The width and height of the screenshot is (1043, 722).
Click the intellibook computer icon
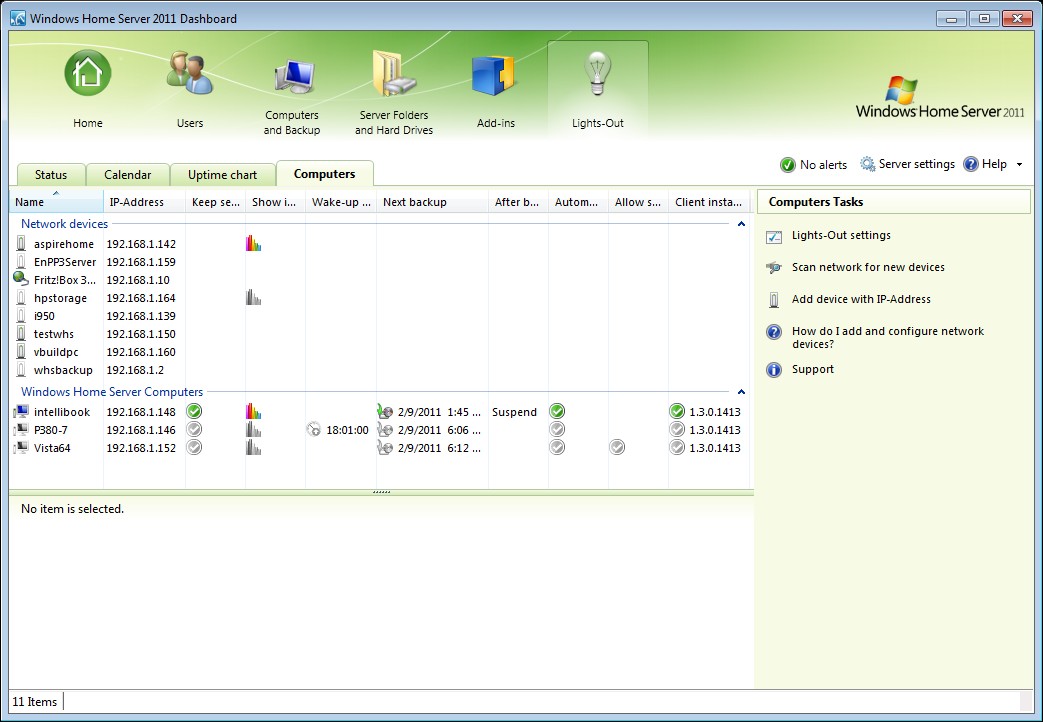pos(21,411)
